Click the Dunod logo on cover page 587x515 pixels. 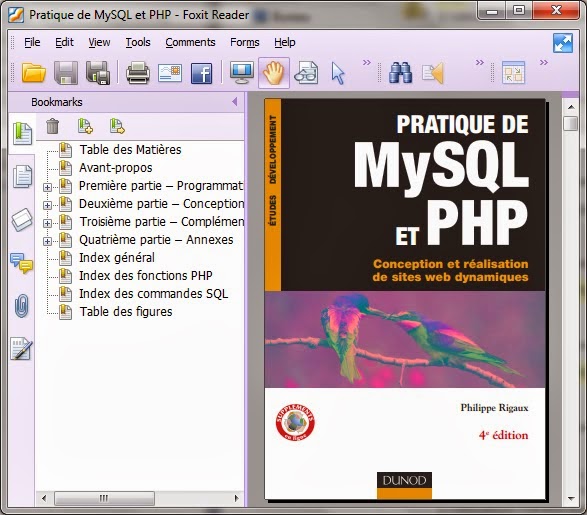(x=404, y=485)
